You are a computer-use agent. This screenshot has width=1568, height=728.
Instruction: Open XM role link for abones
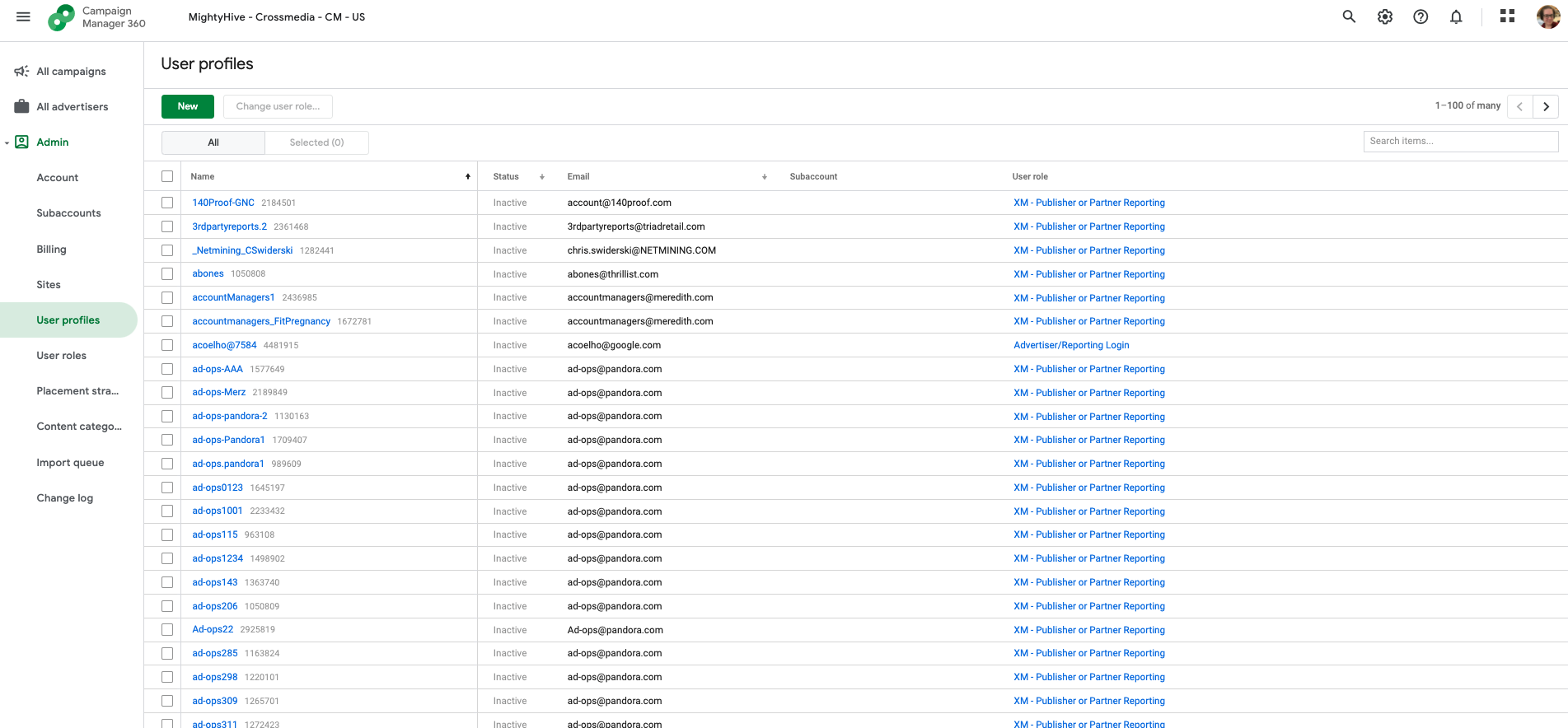coord(1089,274)
